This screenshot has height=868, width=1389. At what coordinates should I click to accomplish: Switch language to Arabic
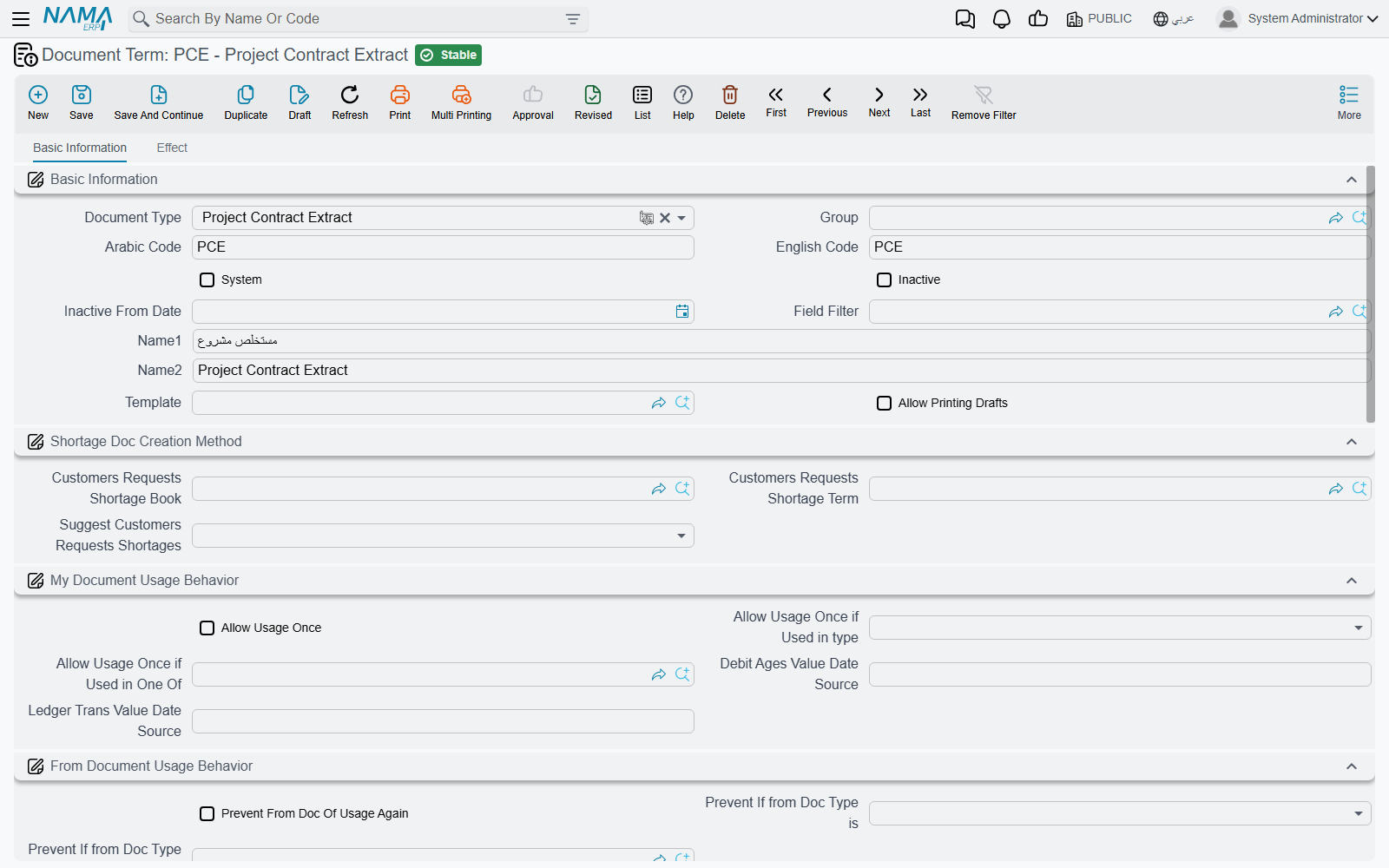pyautogui.click(x=1174, y=18)
